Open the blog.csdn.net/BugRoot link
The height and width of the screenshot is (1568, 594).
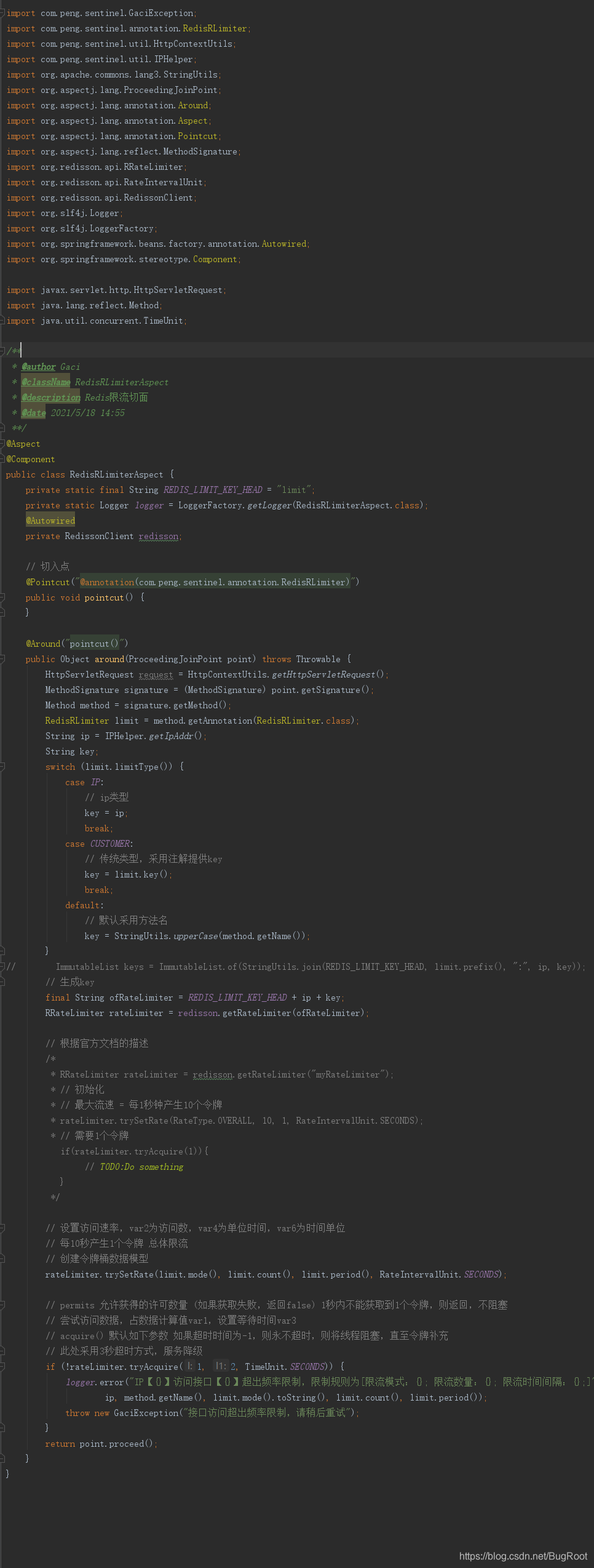pos(523,1556)
